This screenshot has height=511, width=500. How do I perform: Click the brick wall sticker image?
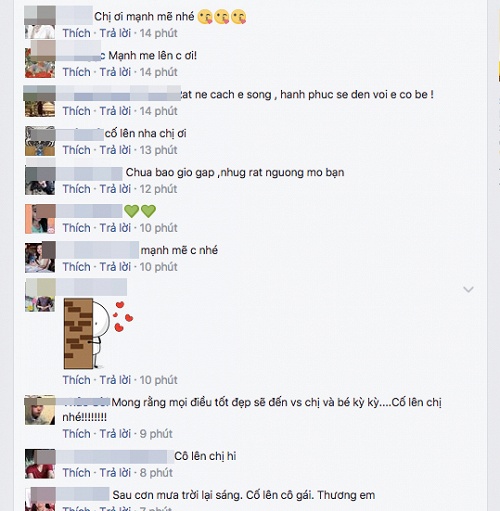[99, 334]
